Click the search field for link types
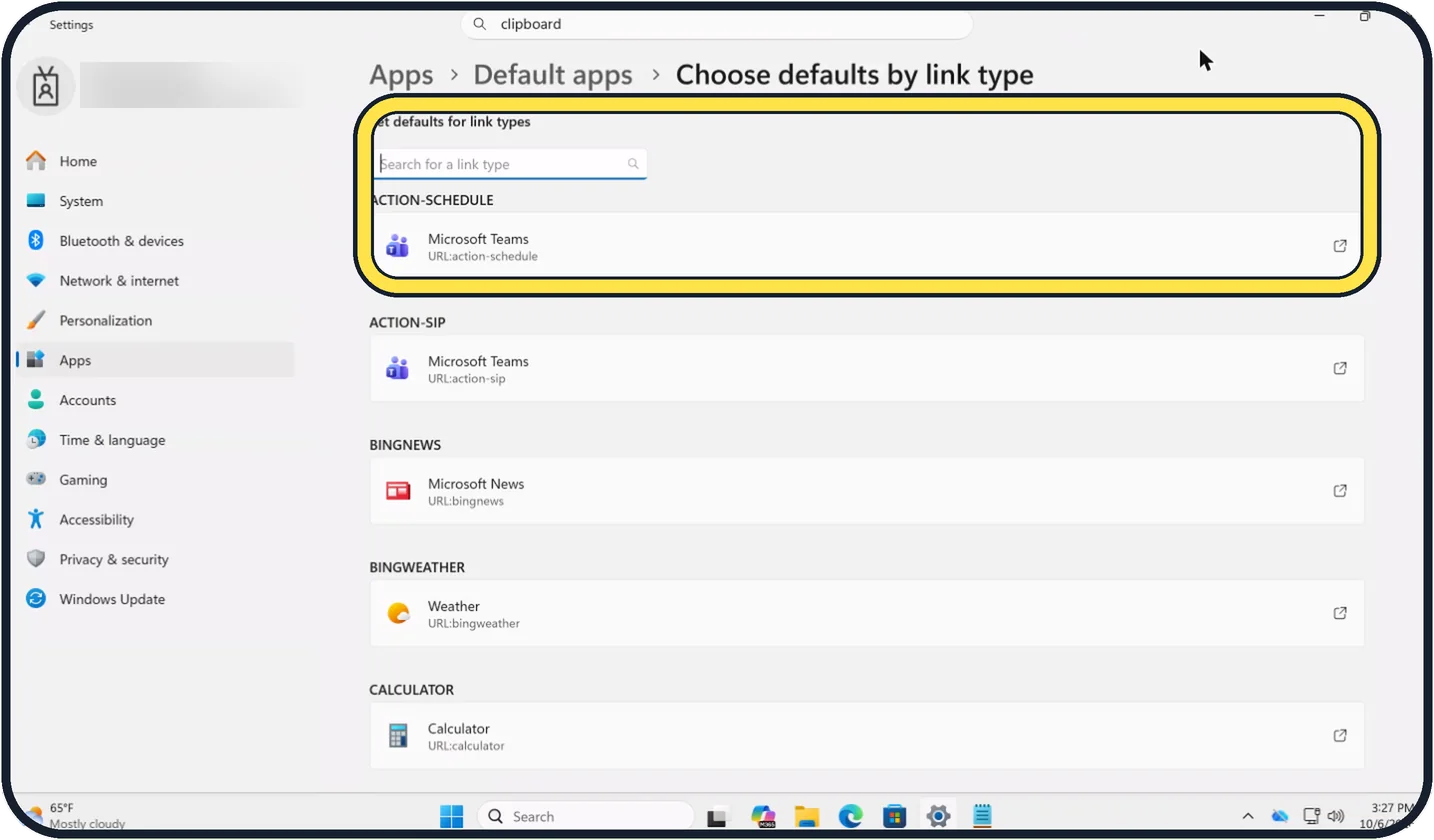The height and width of the screenshot is (840, 1434). point(511,164)
